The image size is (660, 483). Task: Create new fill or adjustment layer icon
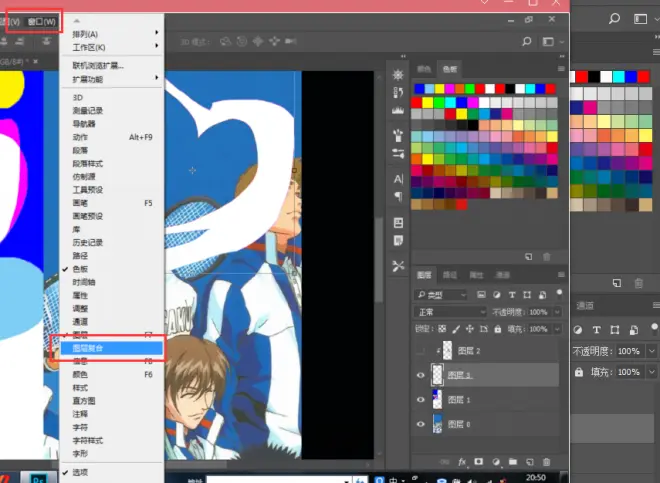point(496,462)
